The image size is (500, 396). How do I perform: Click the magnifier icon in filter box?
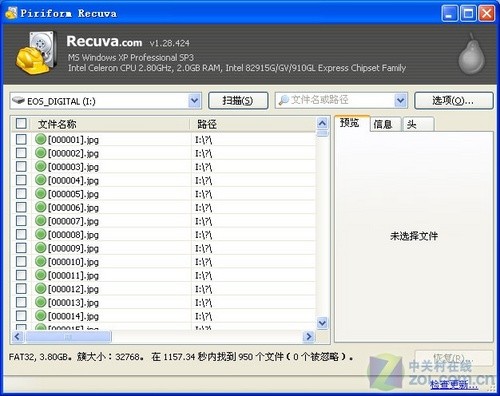click(284, 100)
